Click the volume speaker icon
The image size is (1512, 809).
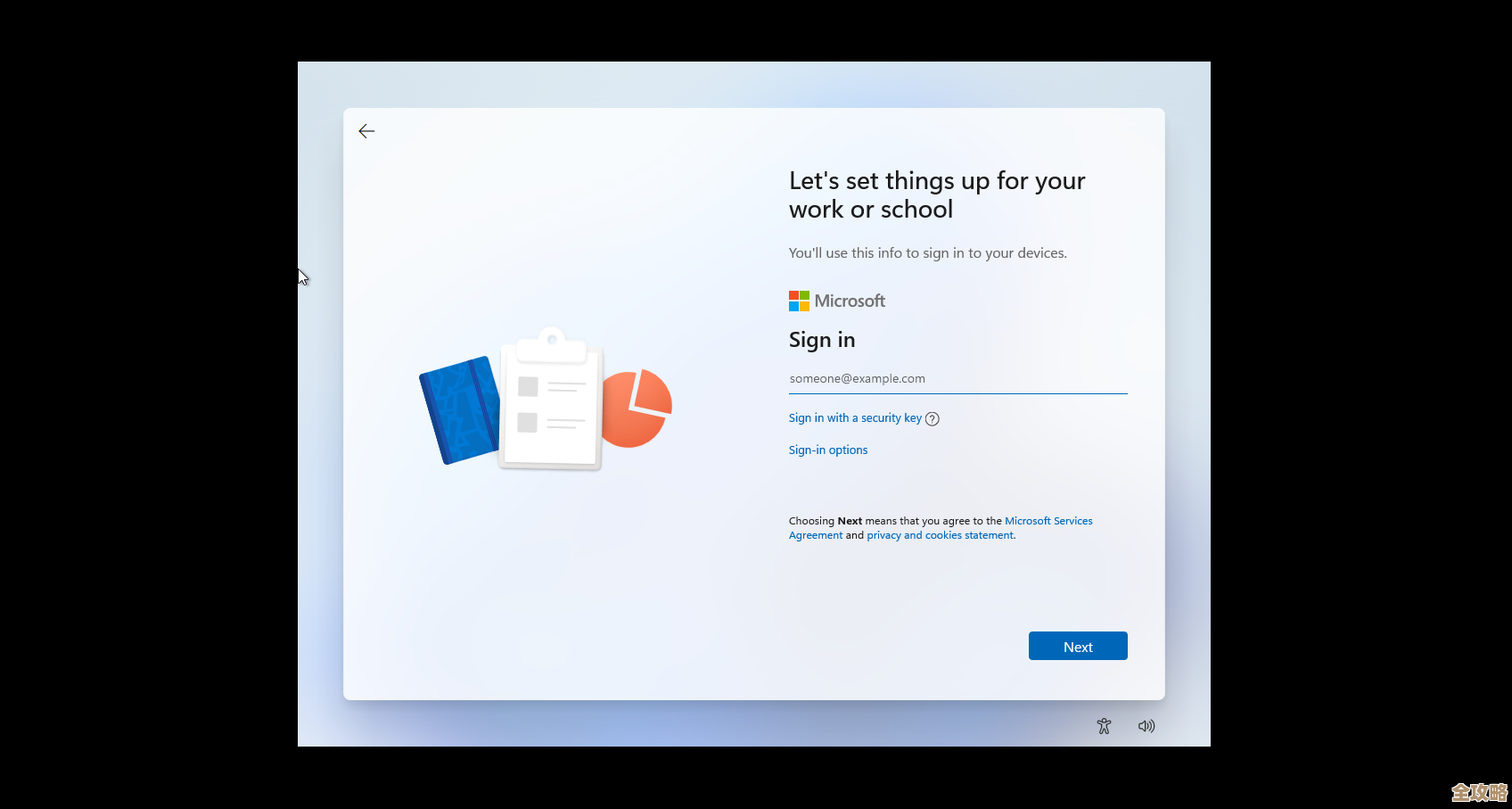coord(1146,725)
